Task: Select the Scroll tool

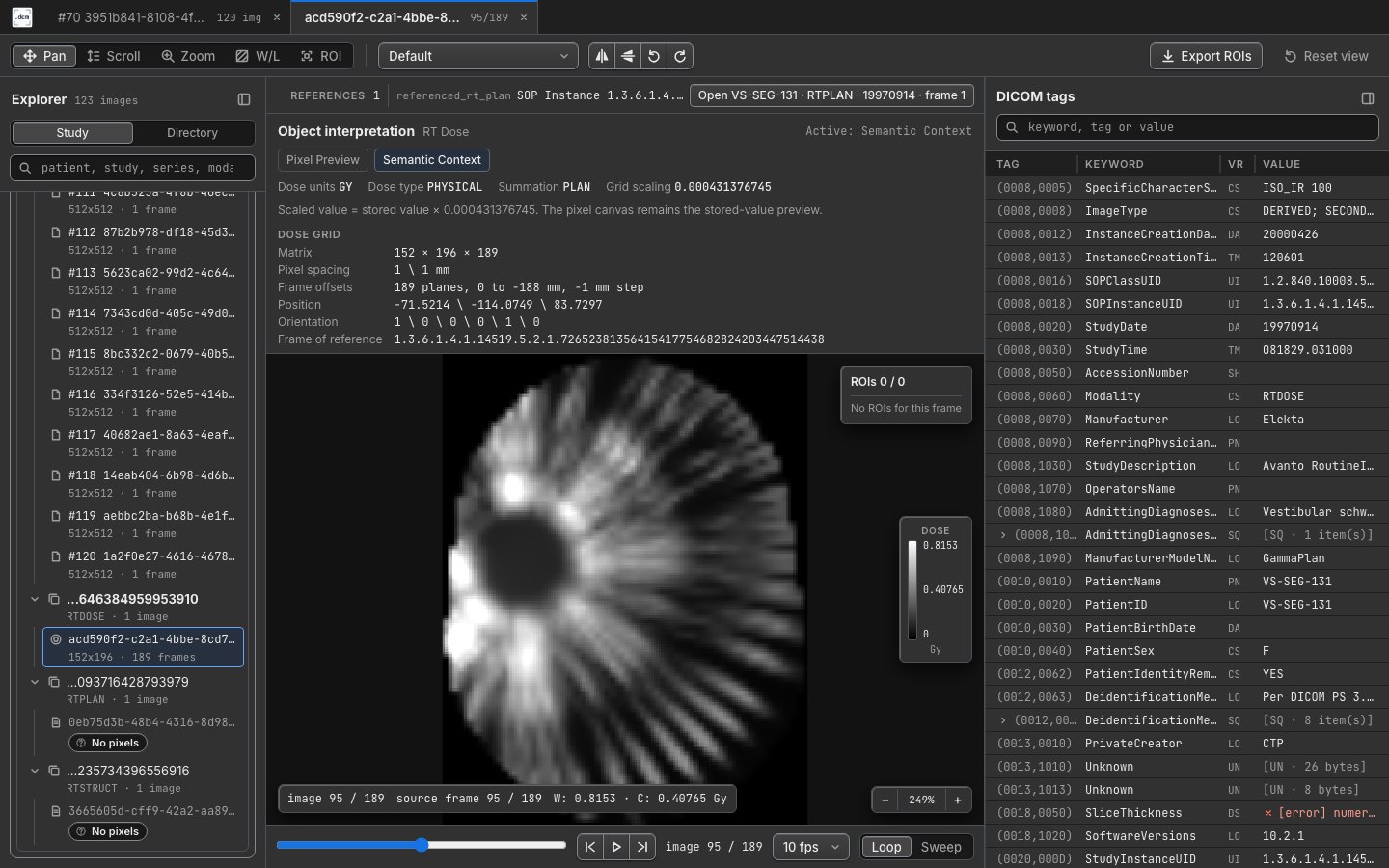Action: (114, 56)
